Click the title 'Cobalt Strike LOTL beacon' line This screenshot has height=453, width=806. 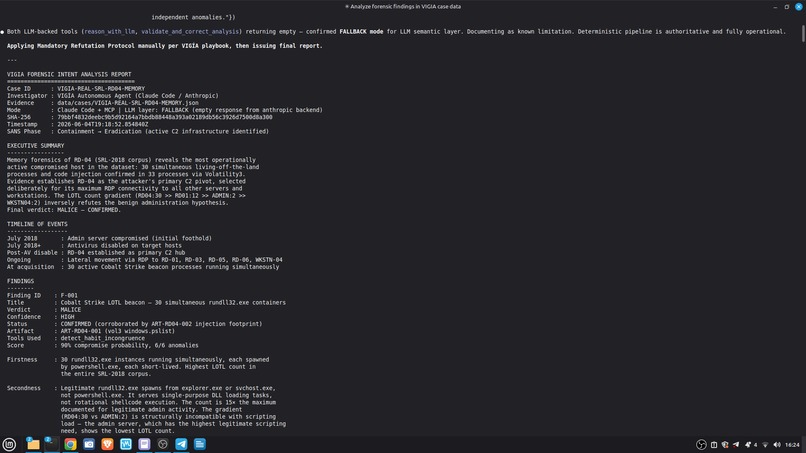tap(173, 303)
